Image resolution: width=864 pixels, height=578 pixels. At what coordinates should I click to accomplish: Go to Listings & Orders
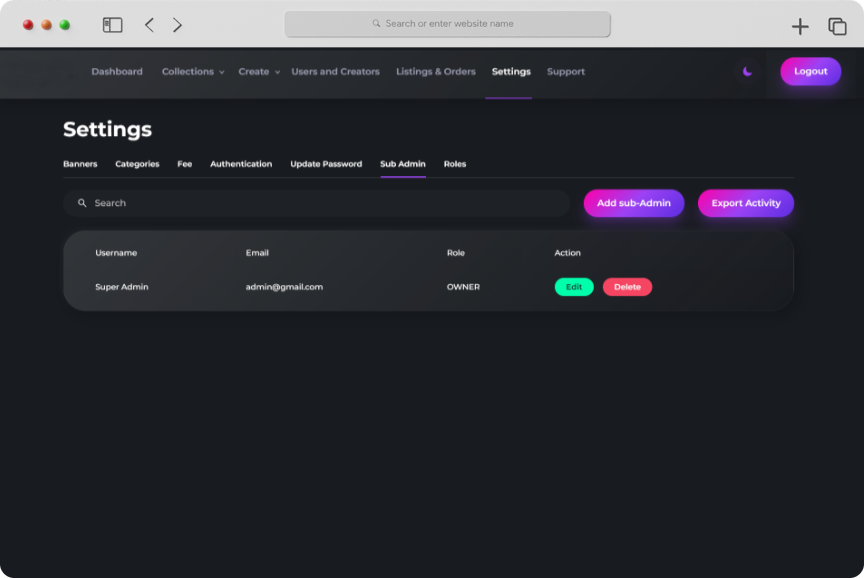pos(435,72)
